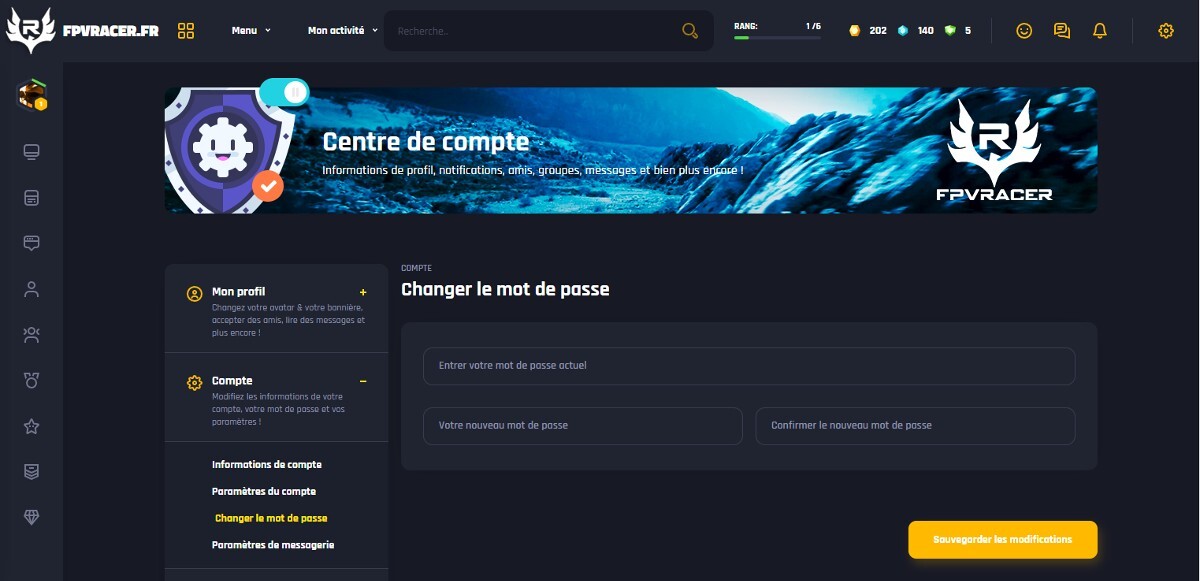This screenshot has width=1200, height=581.
Task: Open the Mon activité dropdown
Action: (343, 31)
